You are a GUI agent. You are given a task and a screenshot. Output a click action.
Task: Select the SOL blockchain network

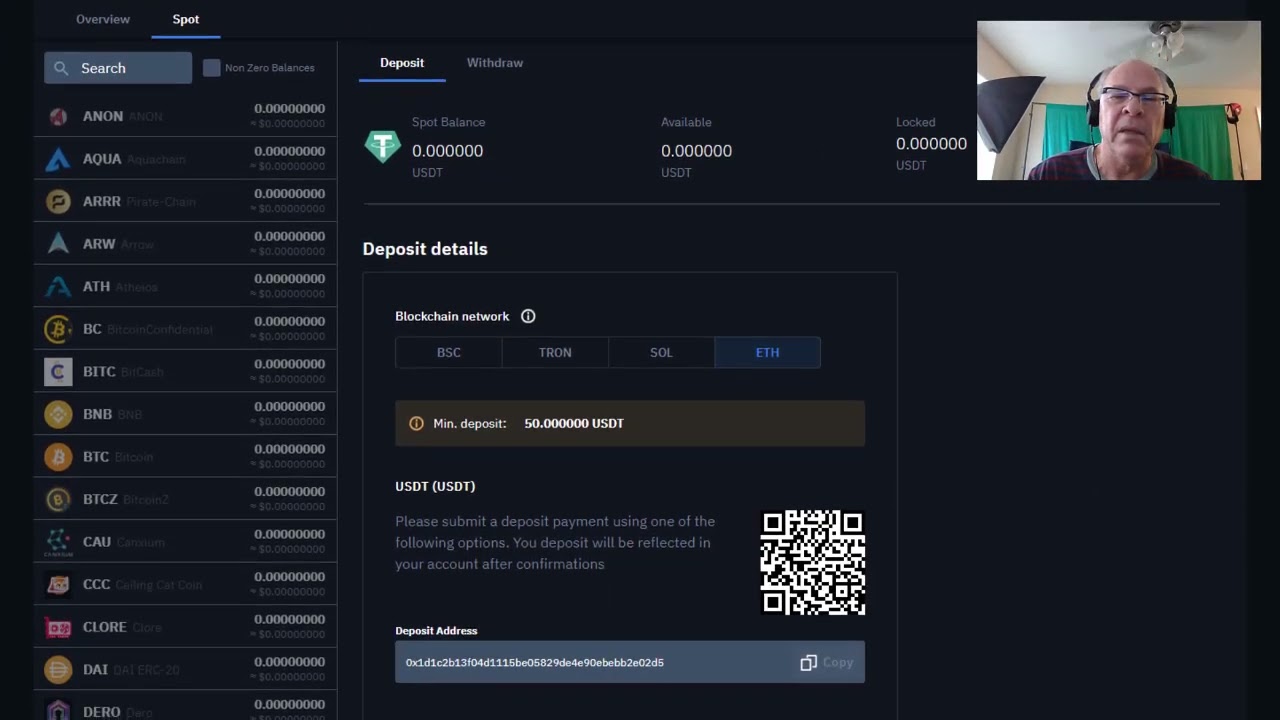pos(661,352)
